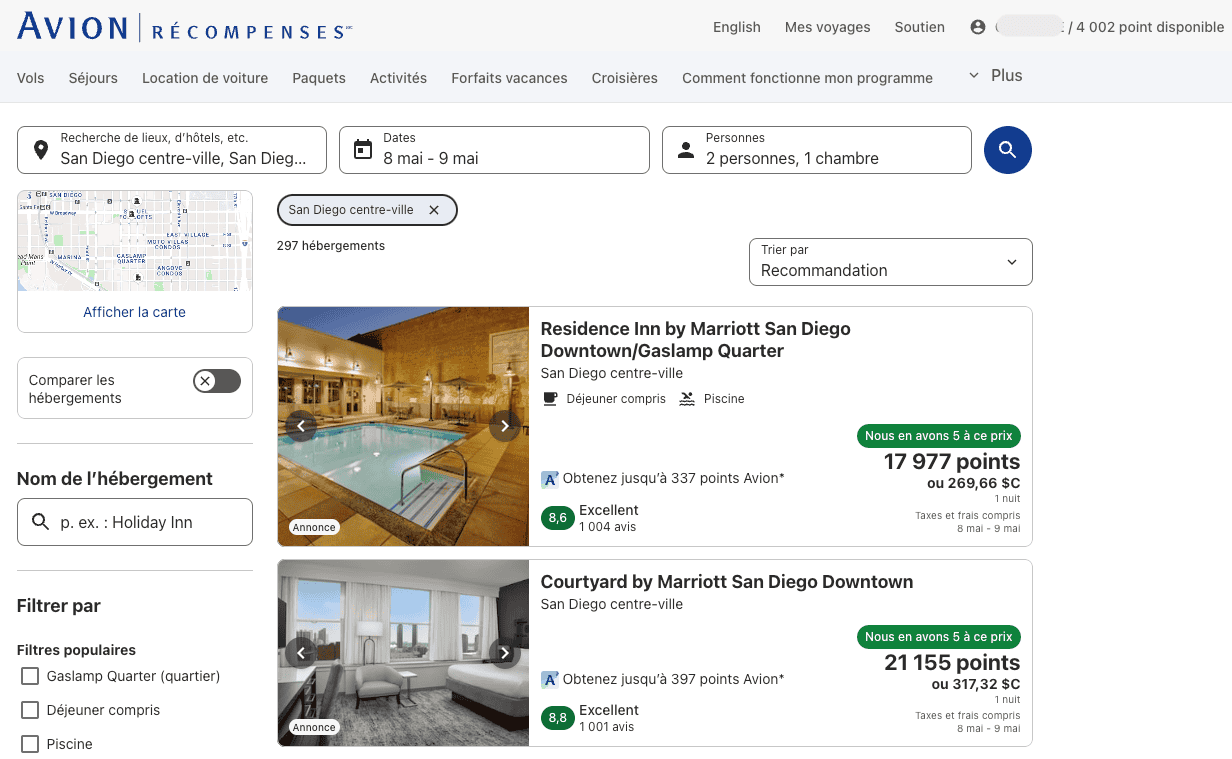This screenshot has width=1232, height=759.
Task: Open the Paquets menu item
Action: (x=319, y=78)
